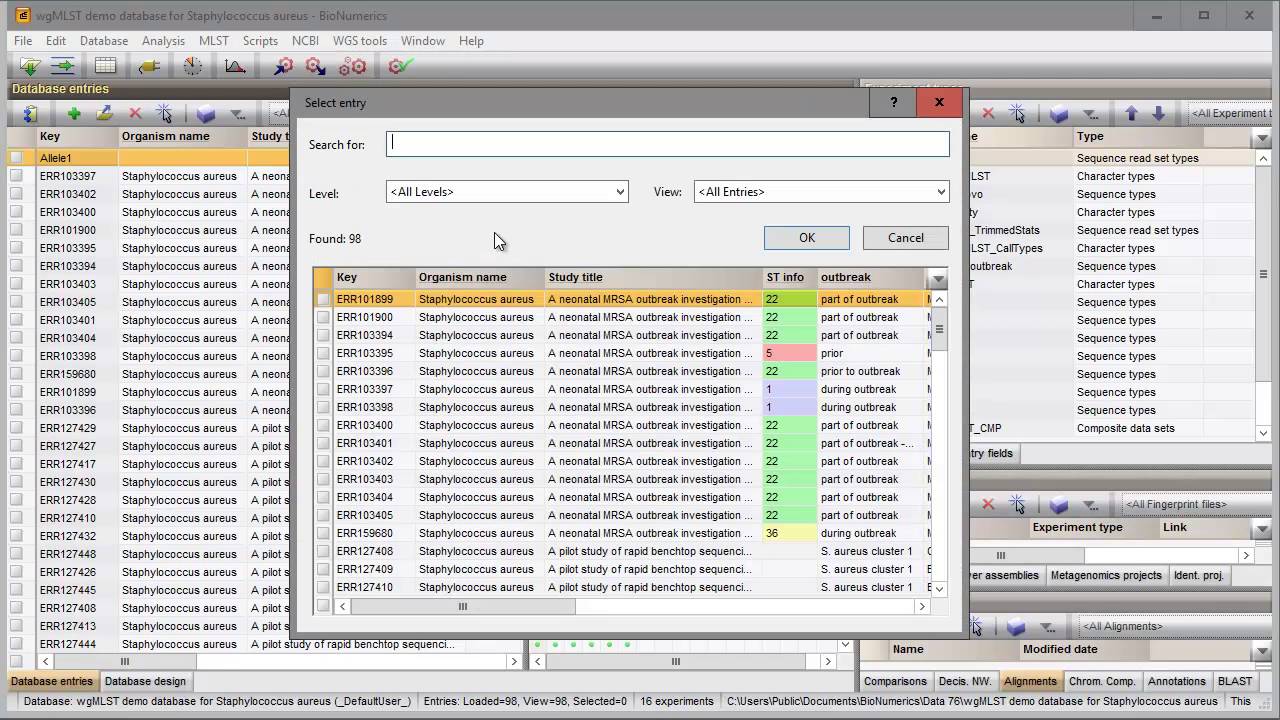Screen dimensions: 1280x720
Task: Click the green ST info cell for ERR101900
Action: pos(789,317)
